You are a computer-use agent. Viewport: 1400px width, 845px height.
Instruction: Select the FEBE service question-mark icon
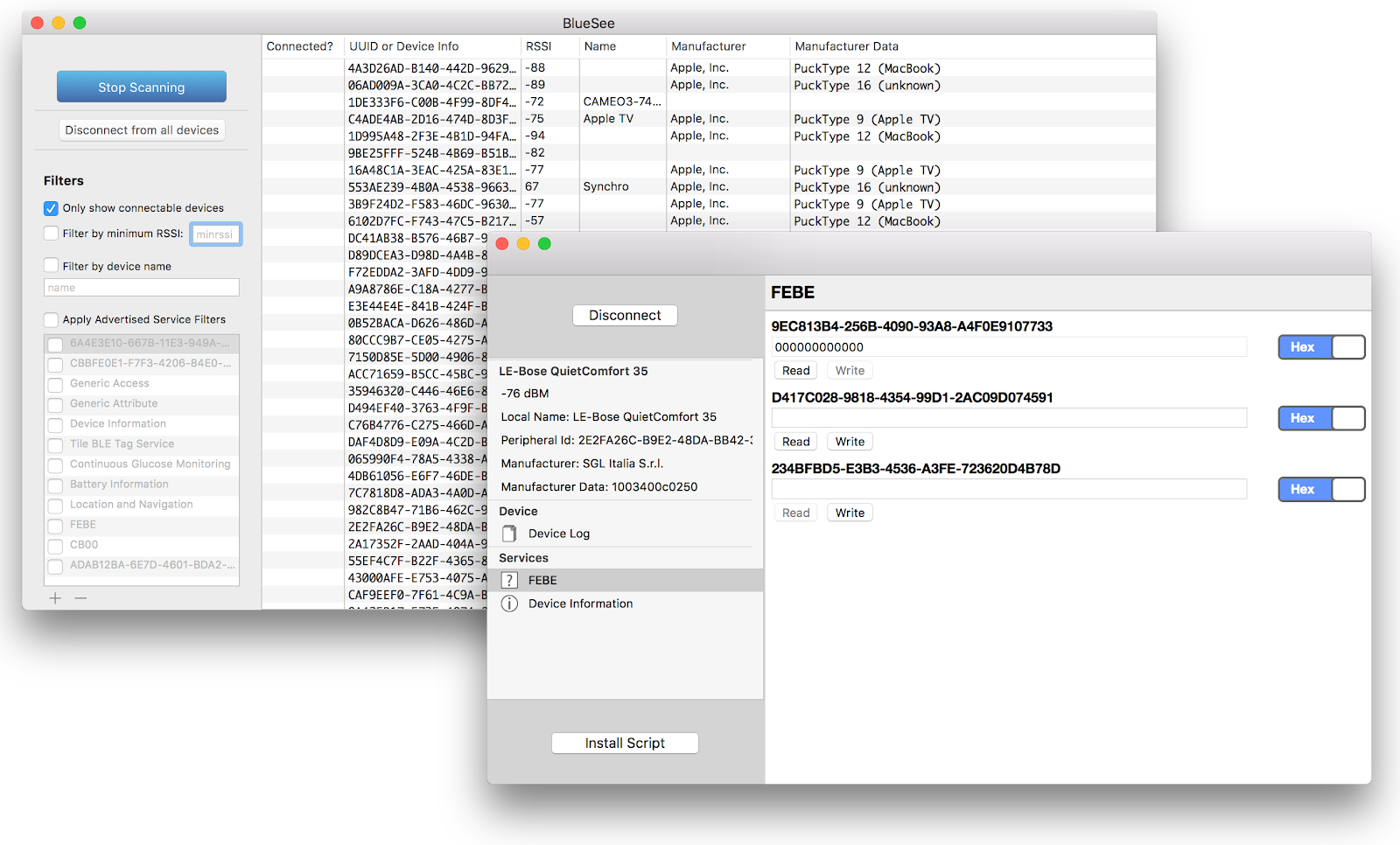click(x=509, y=580)
